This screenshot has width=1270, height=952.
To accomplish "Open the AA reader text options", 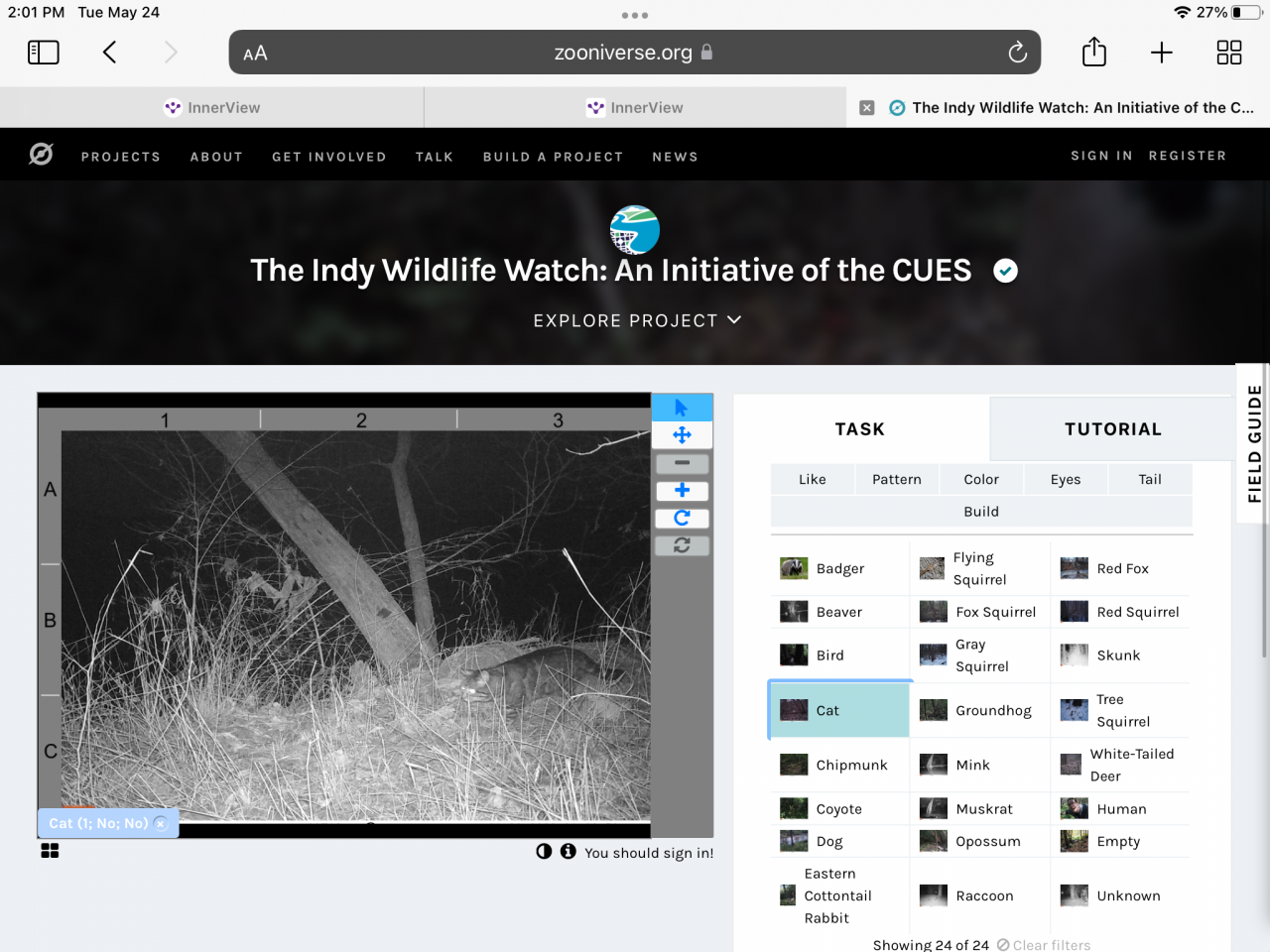I will (x=255, y=54).
